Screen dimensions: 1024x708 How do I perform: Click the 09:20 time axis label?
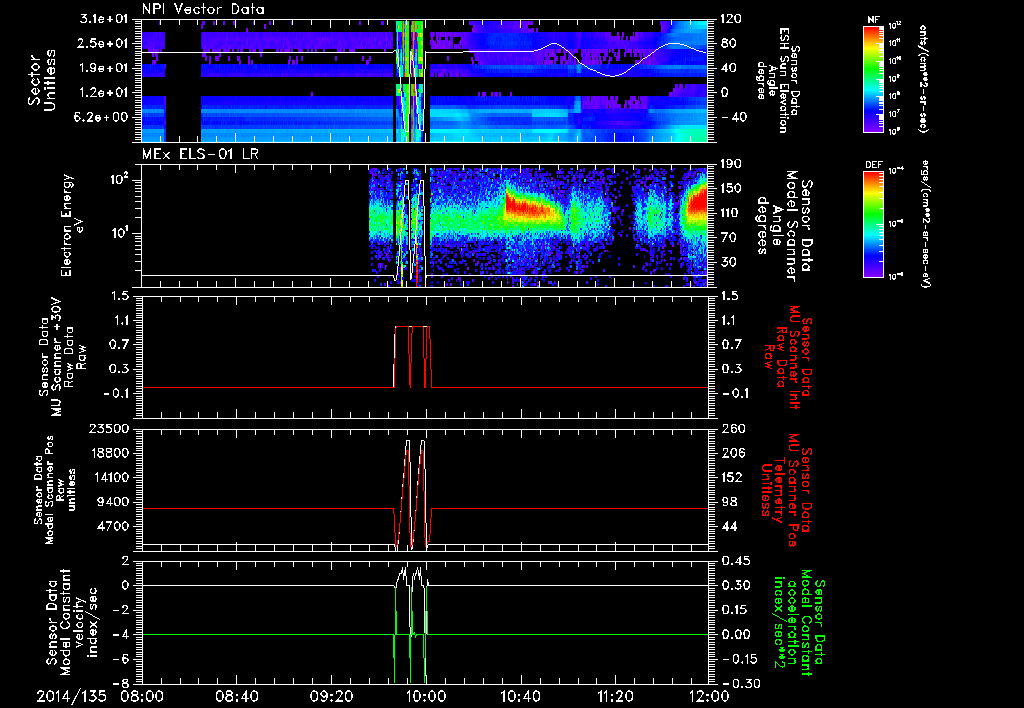coord(331,696)
